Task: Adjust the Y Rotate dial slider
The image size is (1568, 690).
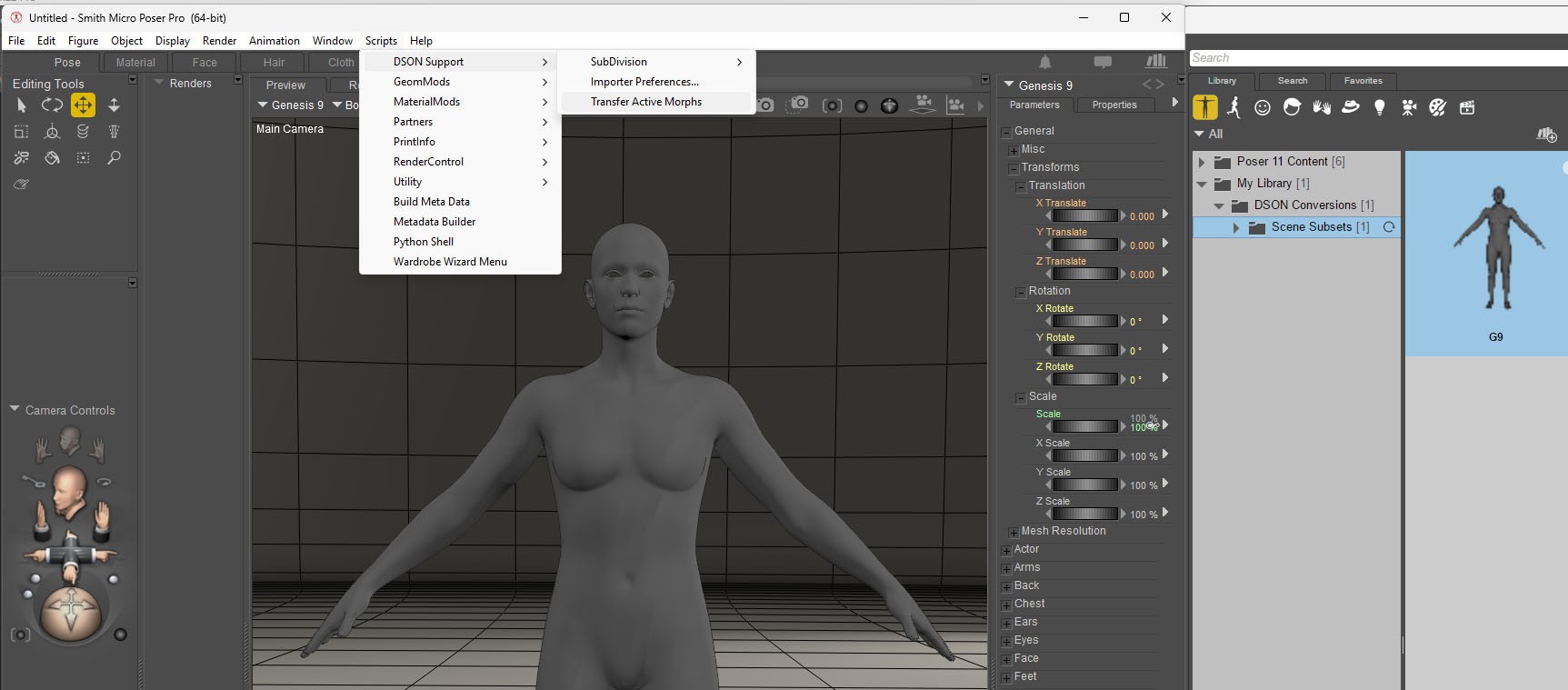Action: tap(1085, 350)
